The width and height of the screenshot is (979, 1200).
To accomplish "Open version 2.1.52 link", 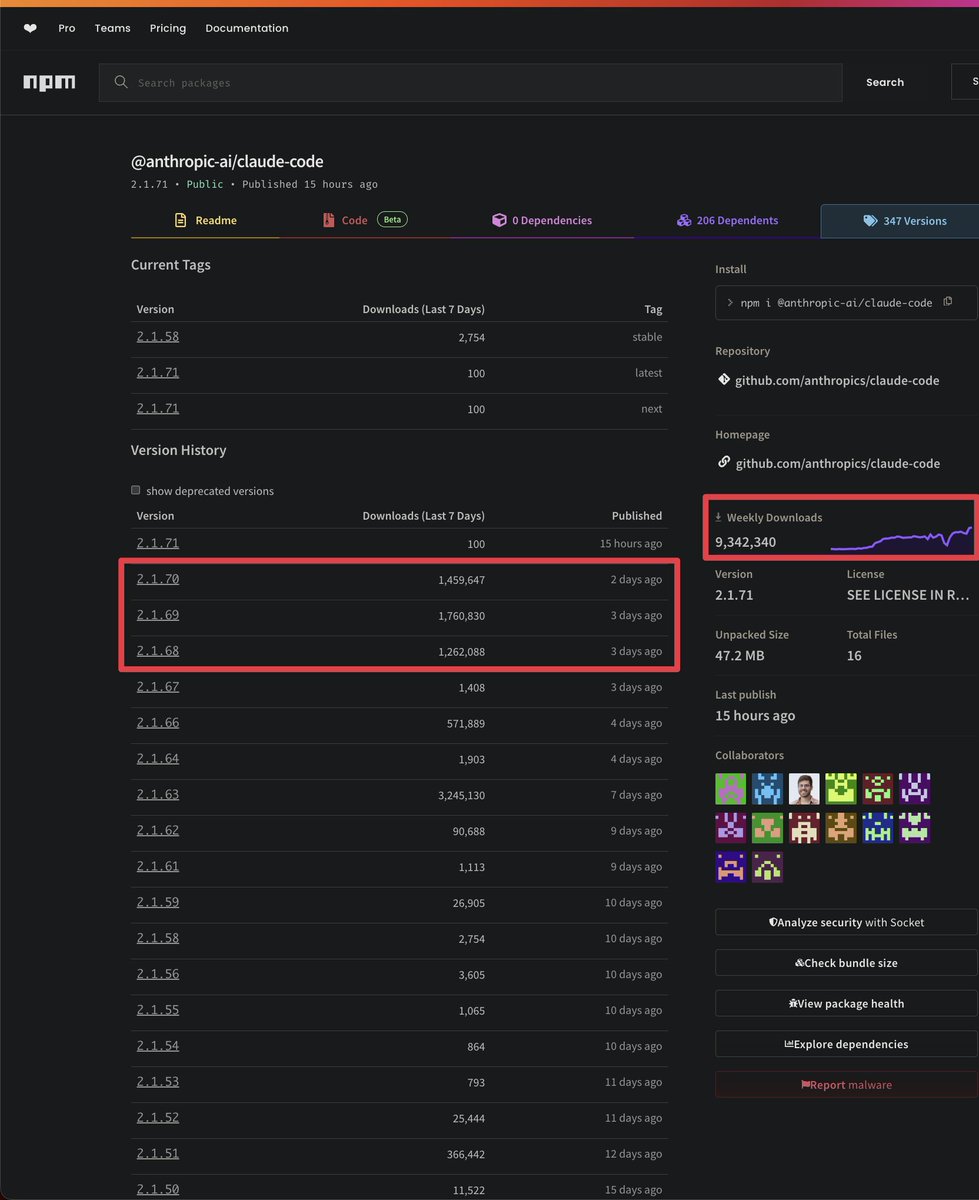I will pyautogui.click(x=158, y=1118).
